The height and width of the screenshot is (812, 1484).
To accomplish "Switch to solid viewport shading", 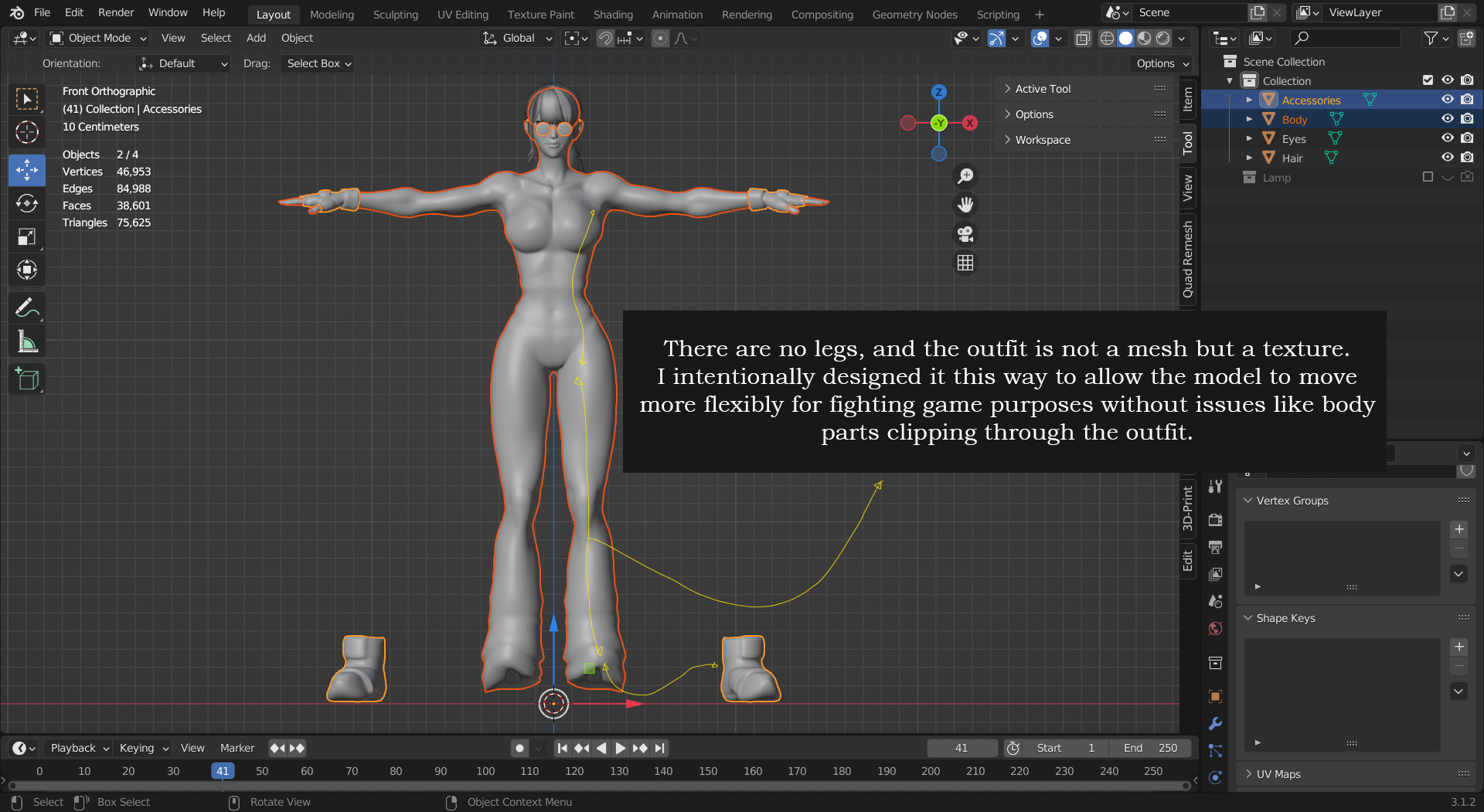I will [1126, 38].
